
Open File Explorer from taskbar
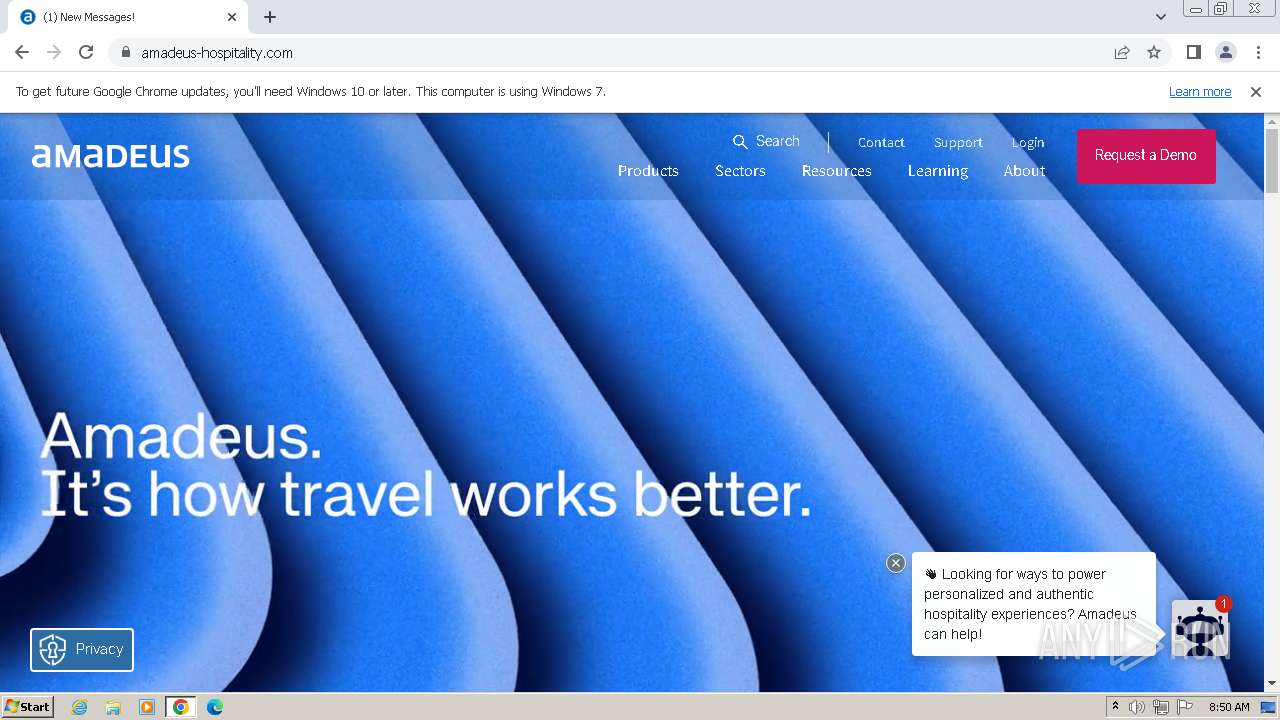click(x=113, y=707)
